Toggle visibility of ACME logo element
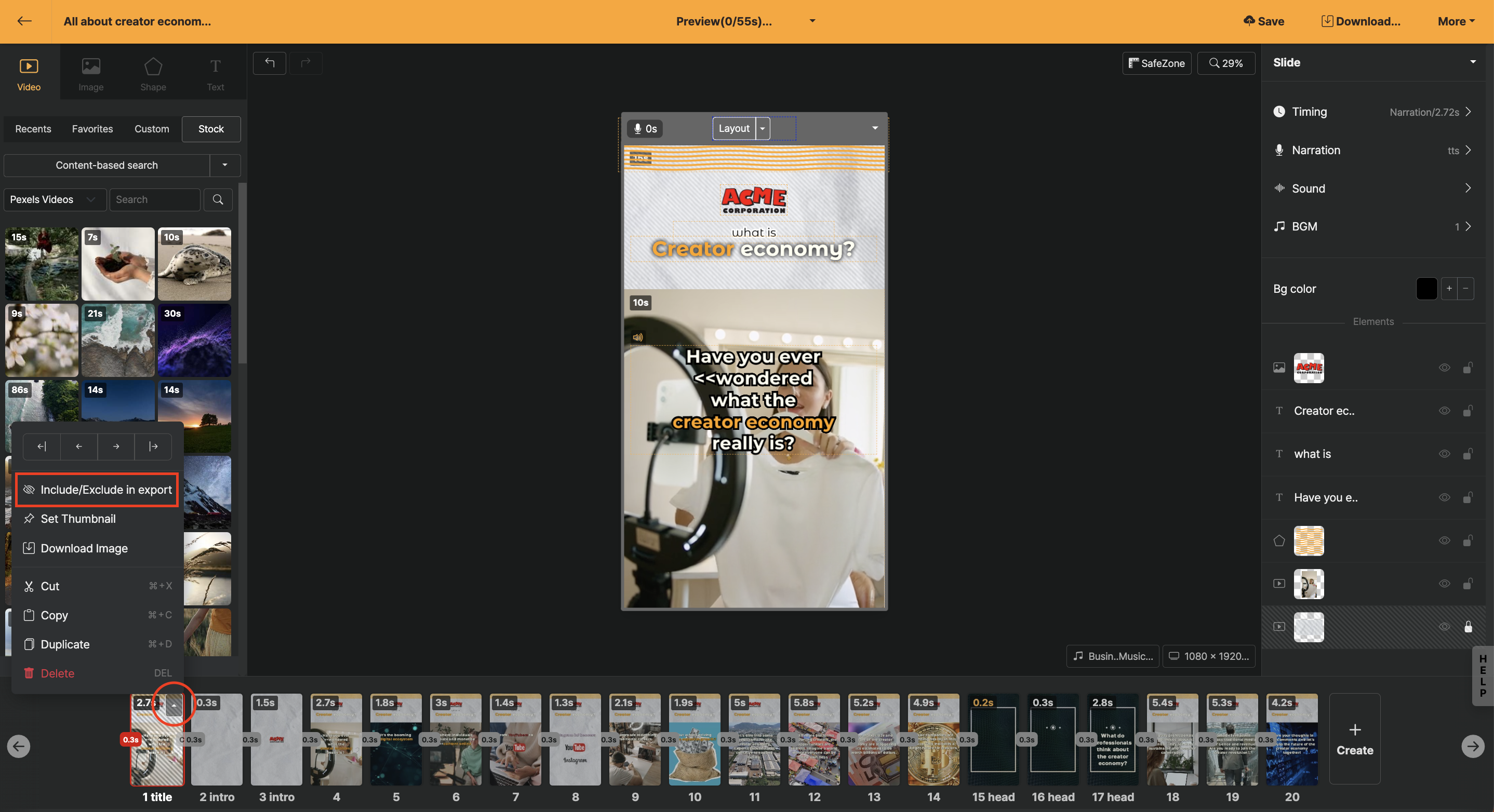Screen dimensions: 1494x812 pyautogui.click(x=1444, y=368)
